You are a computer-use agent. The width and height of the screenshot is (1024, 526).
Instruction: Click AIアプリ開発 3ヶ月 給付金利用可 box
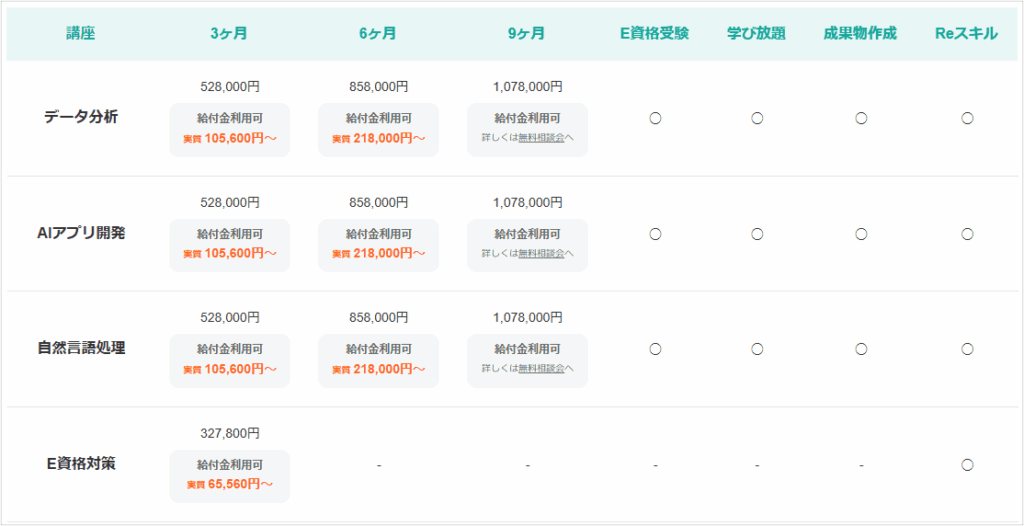230,245
